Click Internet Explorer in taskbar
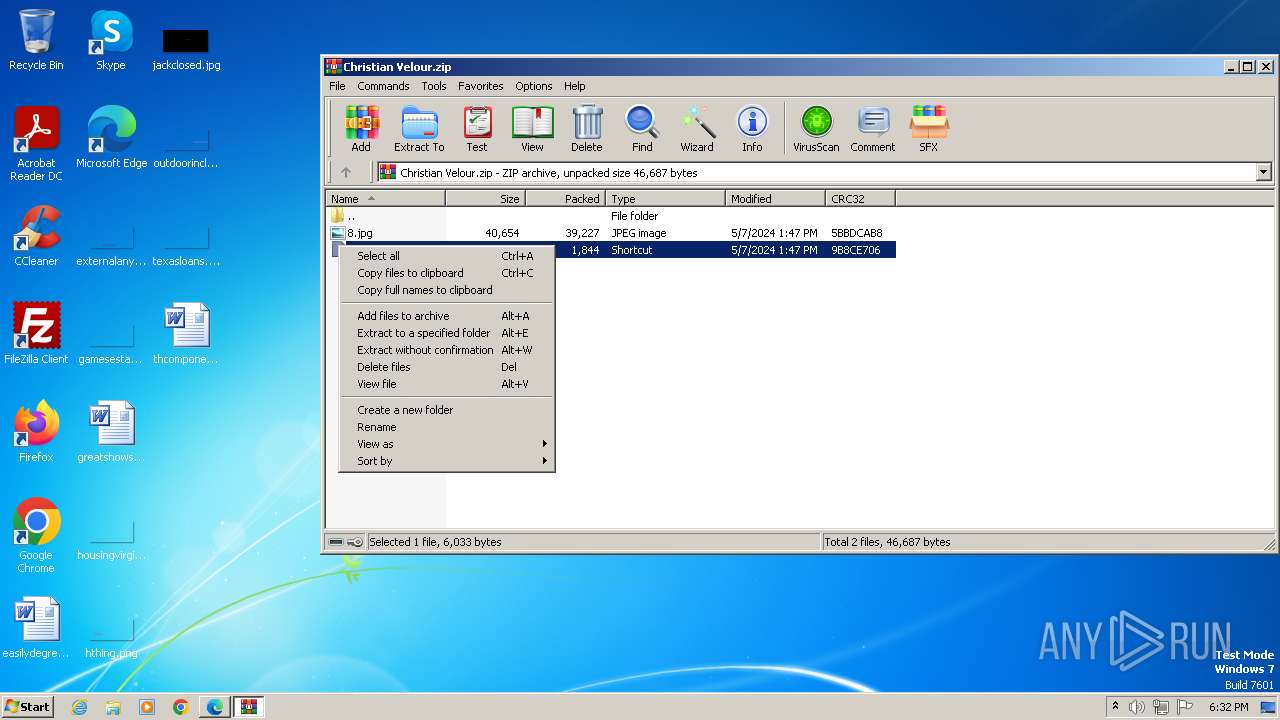Screen dimensions: 1280x720 (80, 707)
